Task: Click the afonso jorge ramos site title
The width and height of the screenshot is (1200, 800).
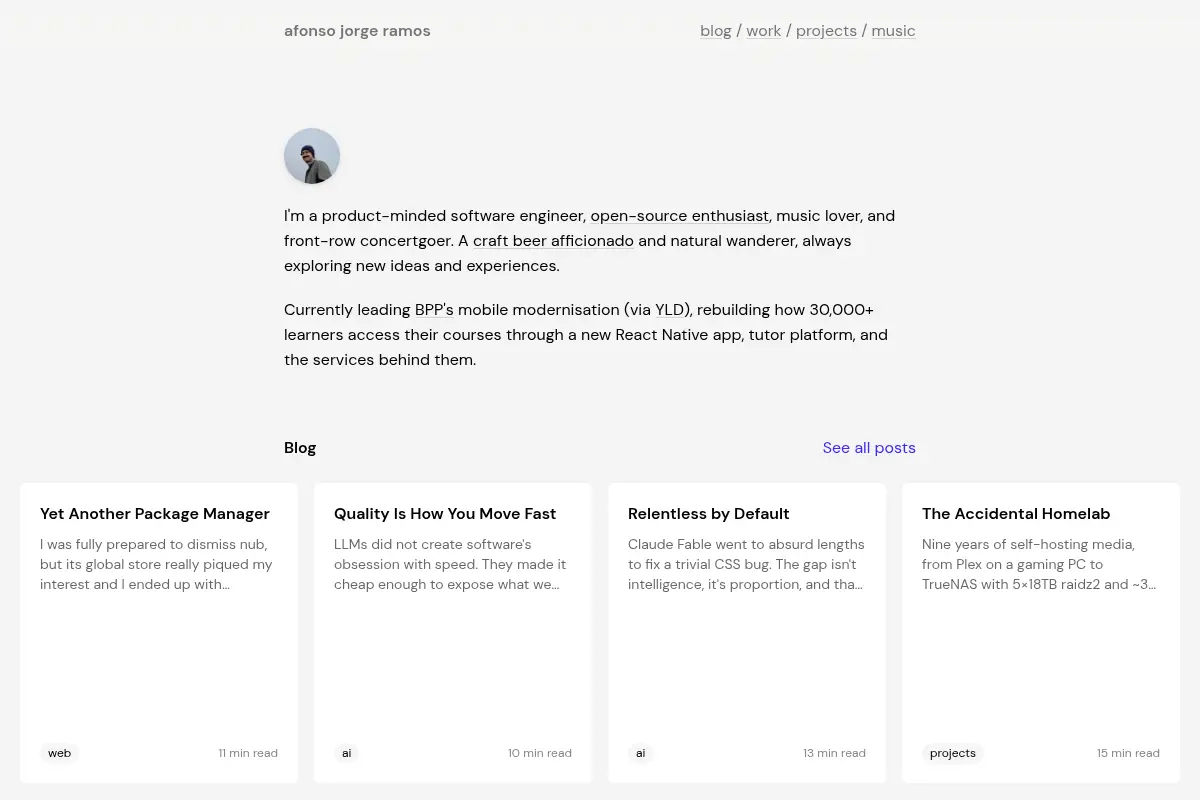Action: pyautogui.click(x=357, y=31)
